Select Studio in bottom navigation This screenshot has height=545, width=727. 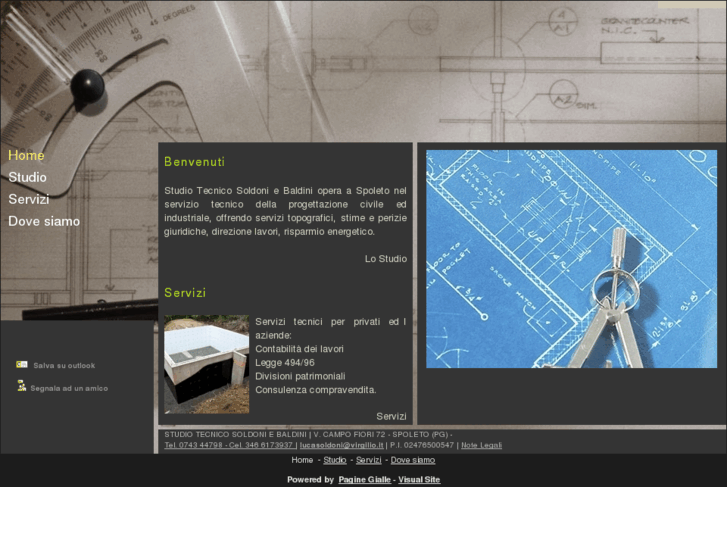pos(335,460)
